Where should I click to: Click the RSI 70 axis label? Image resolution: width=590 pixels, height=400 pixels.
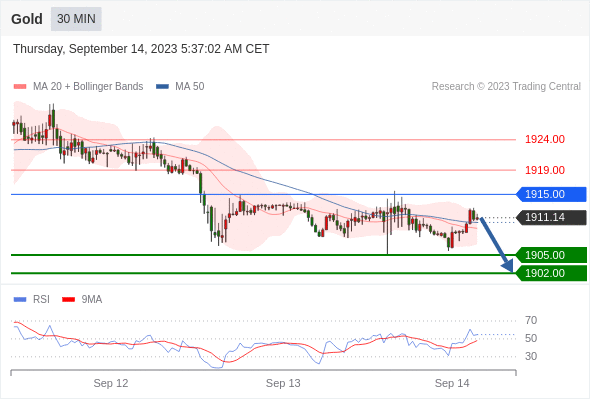(x=531, y=321)
